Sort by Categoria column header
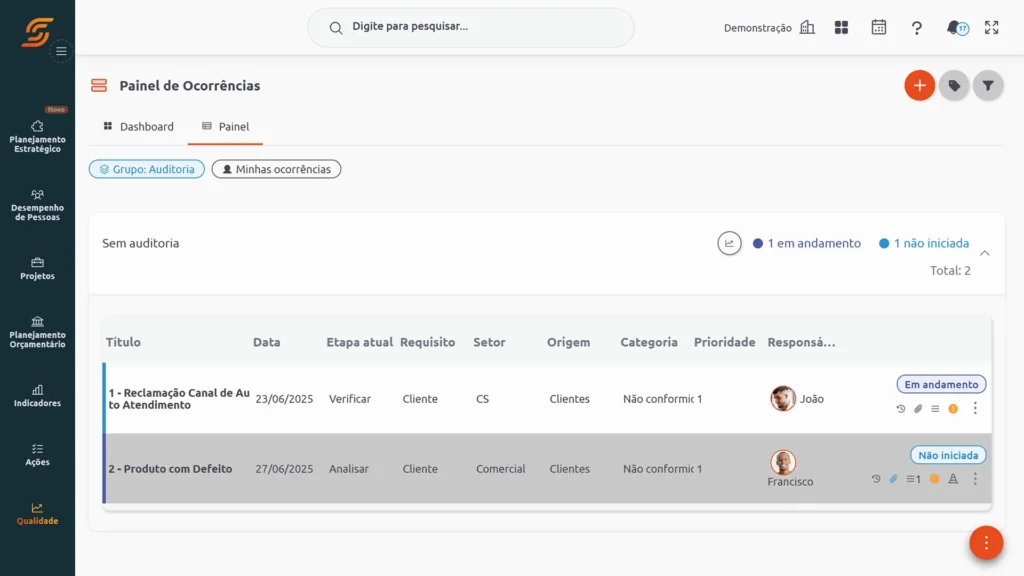This screenshot has height=576, width=1024. coord(648,342)
